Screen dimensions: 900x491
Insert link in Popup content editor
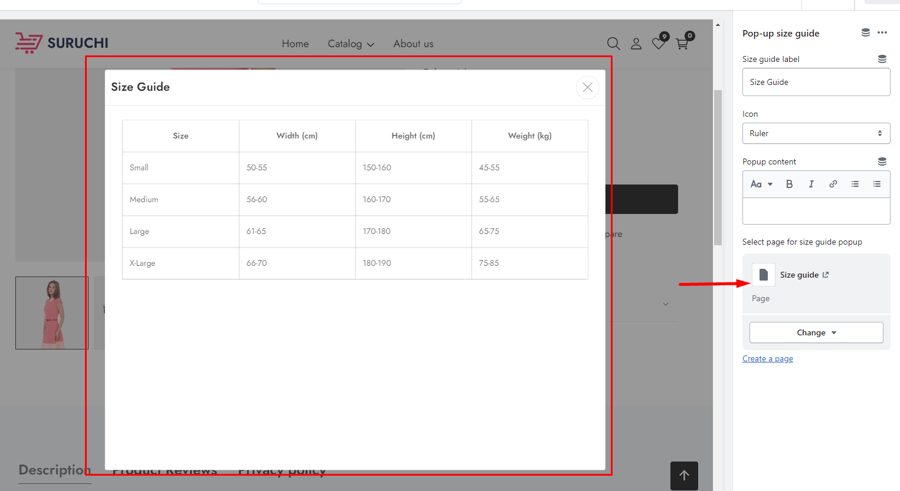coord(833,184)
